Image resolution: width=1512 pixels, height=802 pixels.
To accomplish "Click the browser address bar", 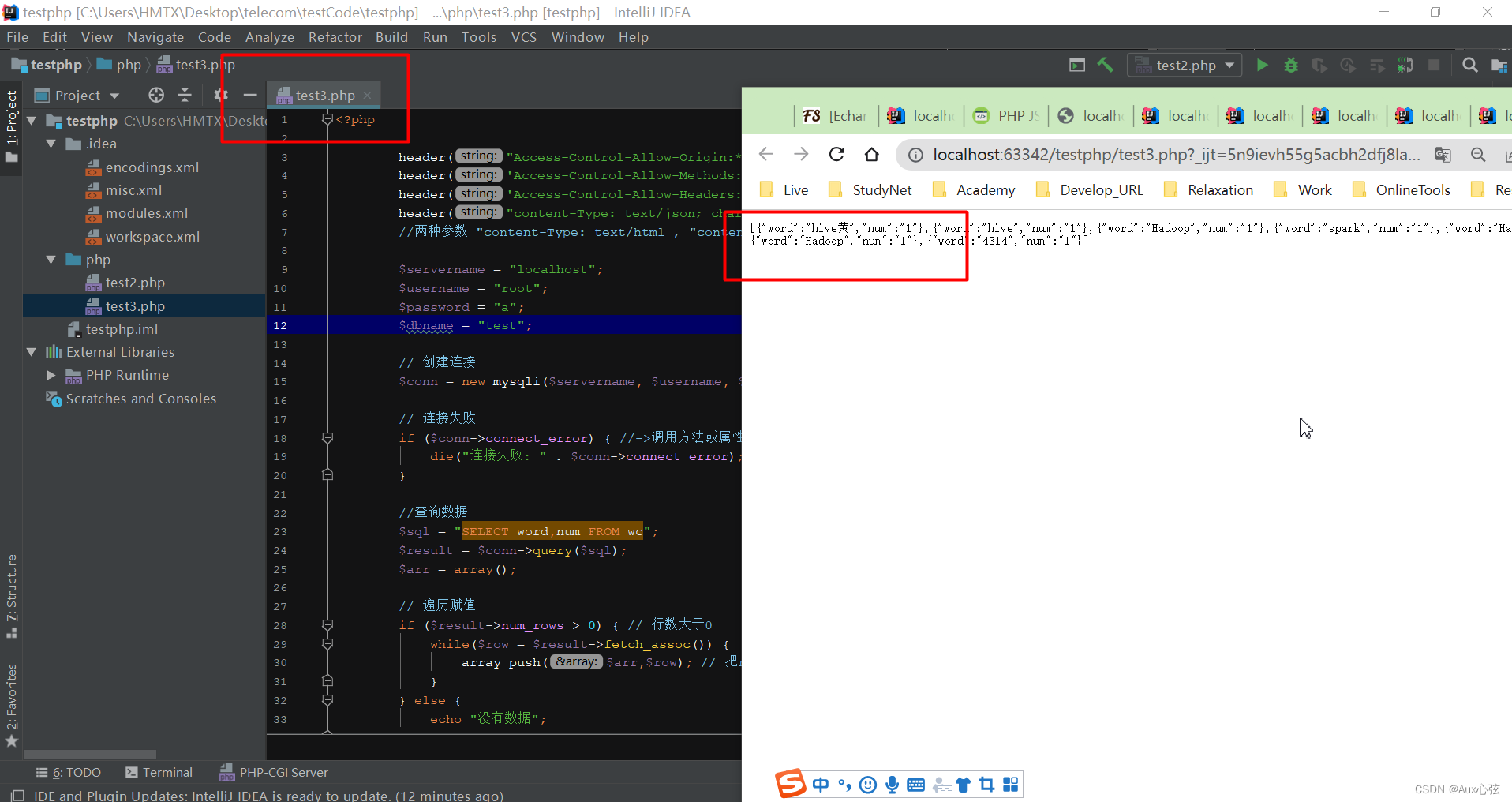I will (1144, 154).
